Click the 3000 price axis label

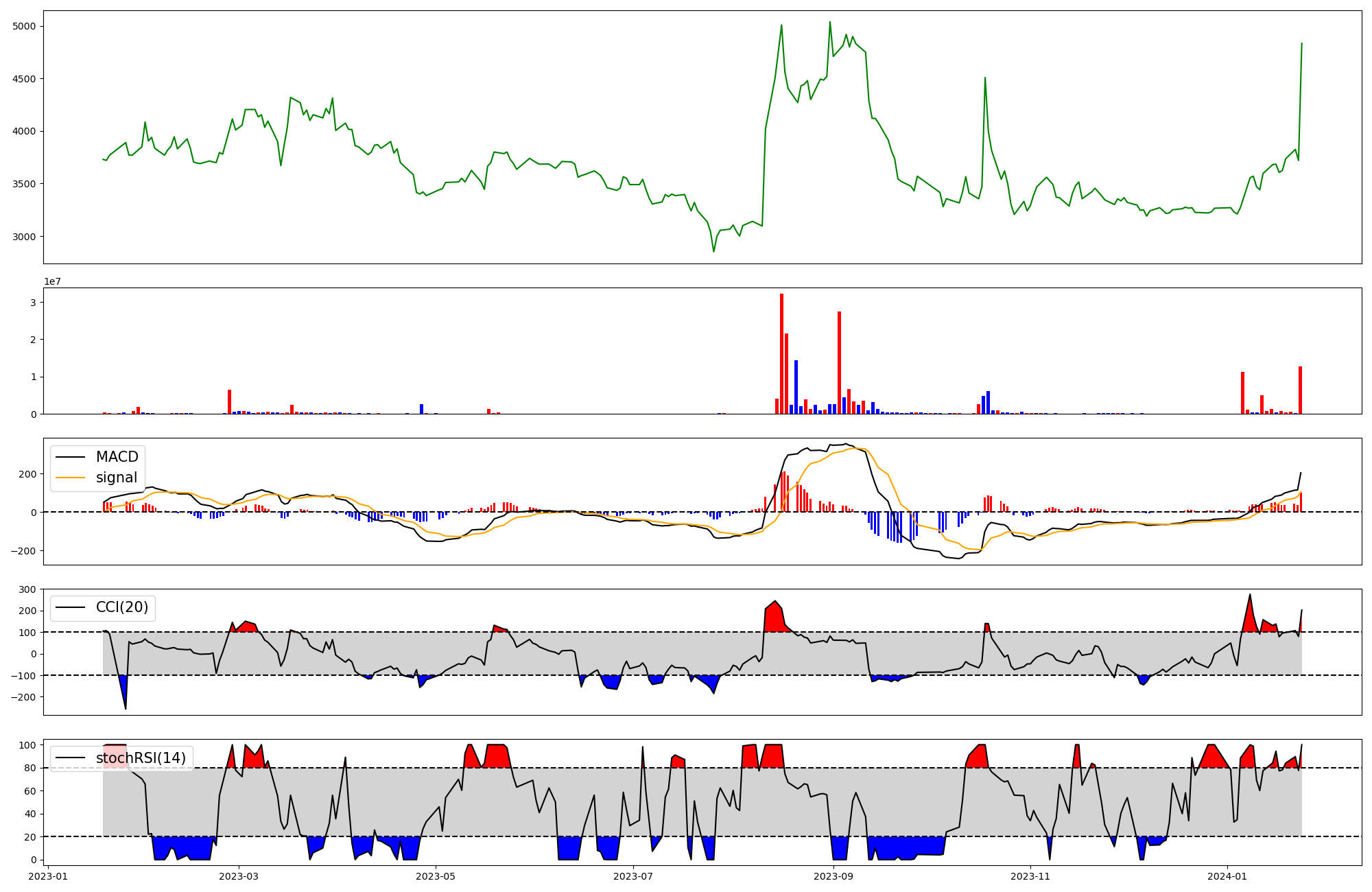tap(24, 237)
